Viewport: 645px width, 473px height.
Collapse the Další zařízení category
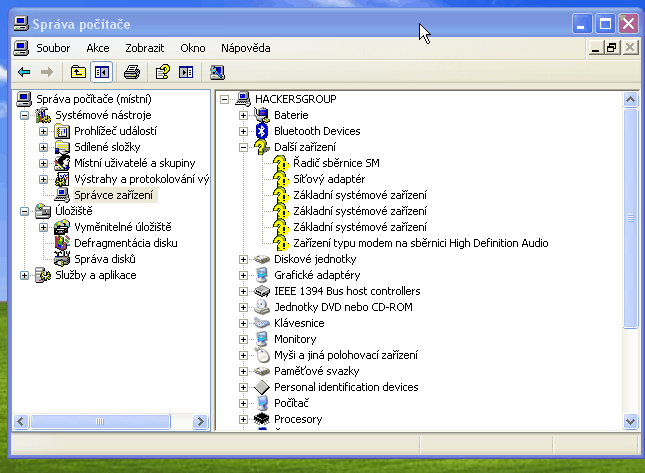coord(243,147)
